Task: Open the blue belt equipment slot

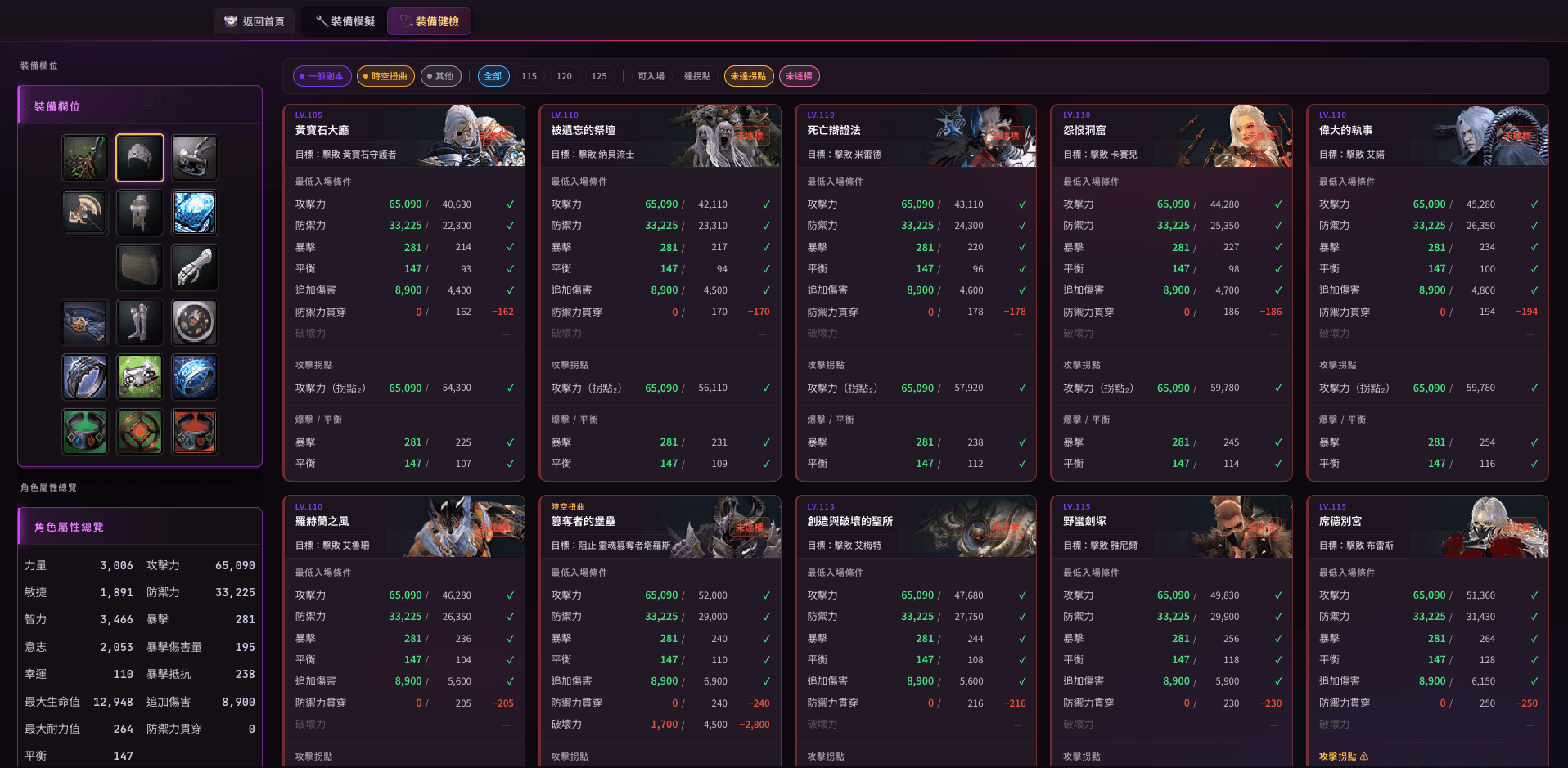Action: 85,322
